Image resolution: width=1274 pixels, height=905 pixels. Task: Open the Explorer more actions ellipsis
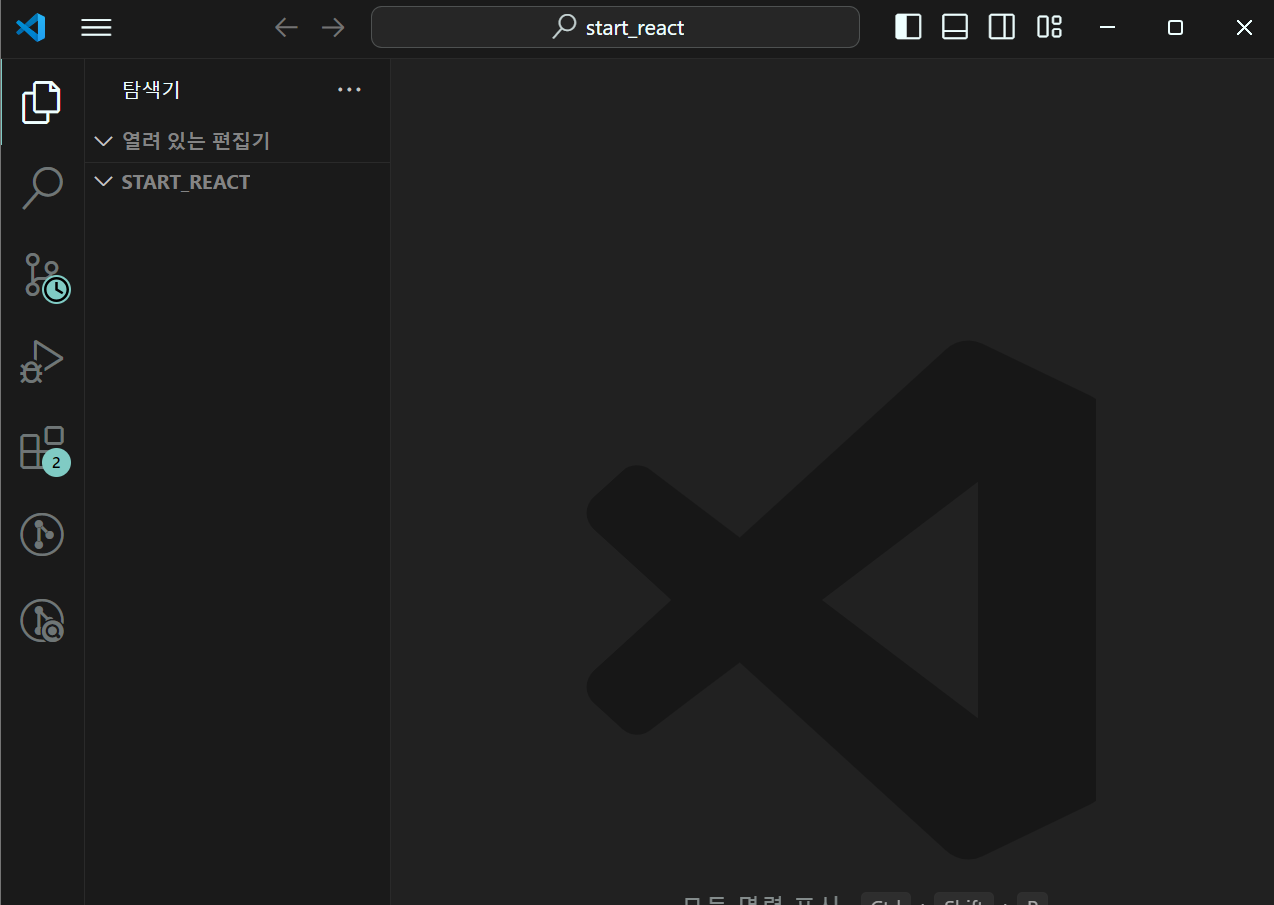point(349,90)
